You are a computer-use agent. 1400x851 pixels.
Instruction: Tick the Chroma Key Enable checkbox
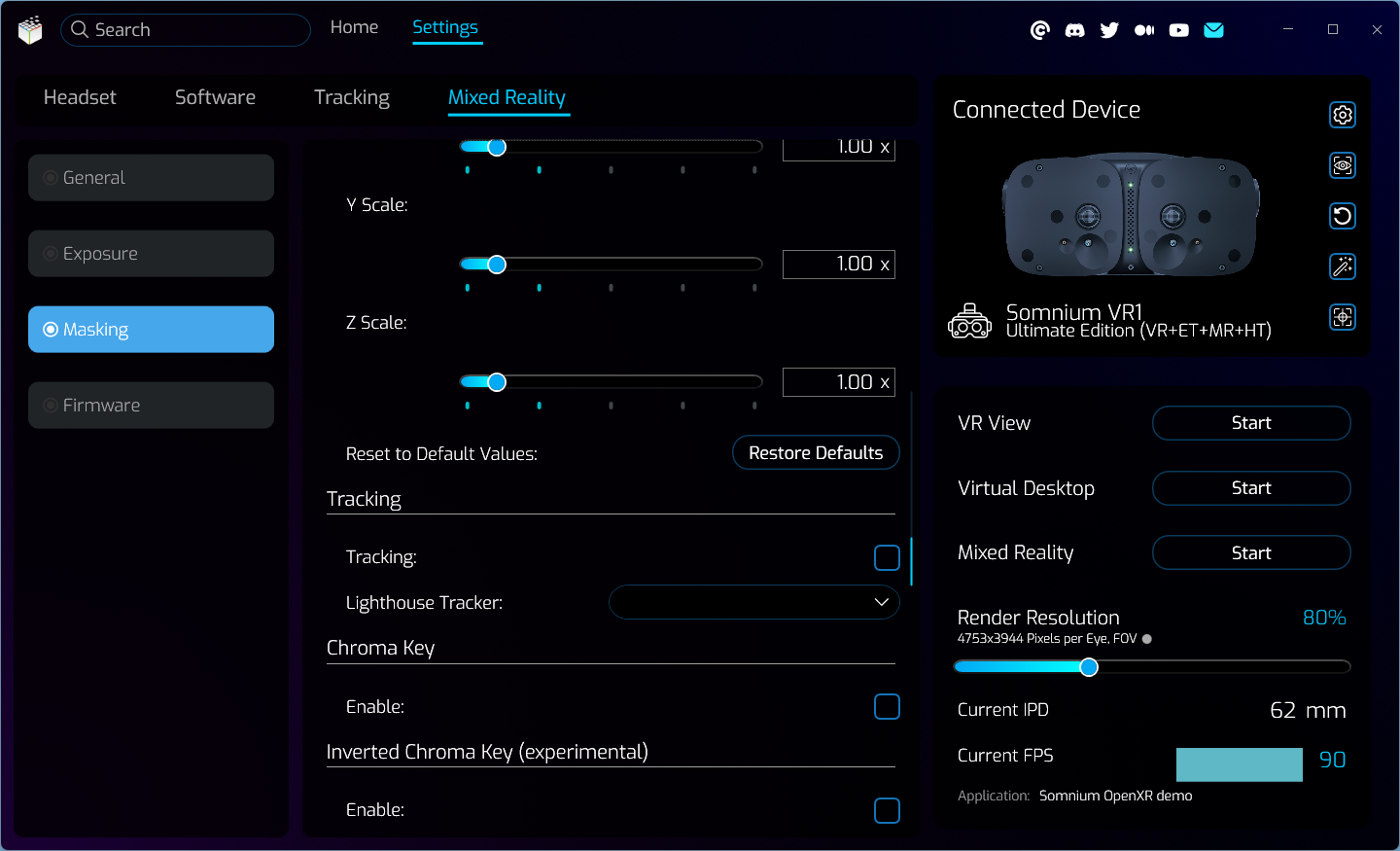point(887,706)
